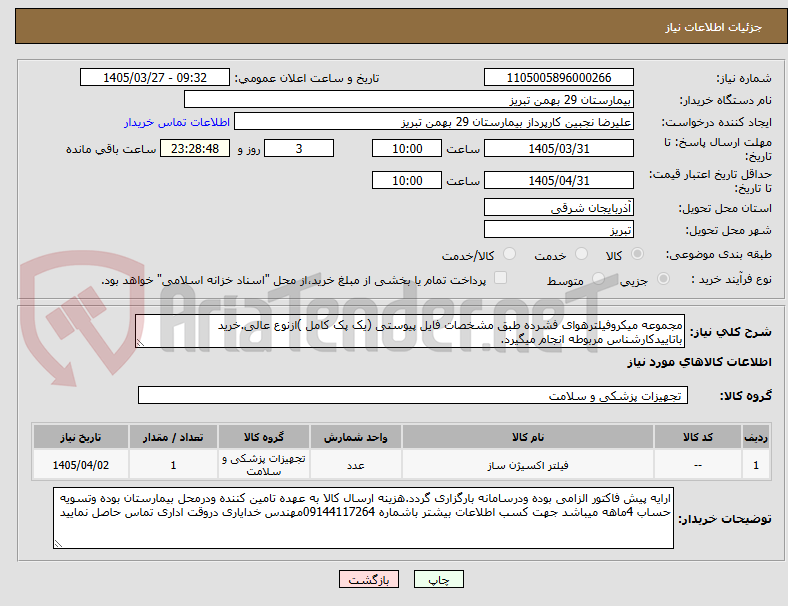Click table cell unit عدد
Image resolution: width=788 pixels, height=606 pixels.
coord(356,465)
